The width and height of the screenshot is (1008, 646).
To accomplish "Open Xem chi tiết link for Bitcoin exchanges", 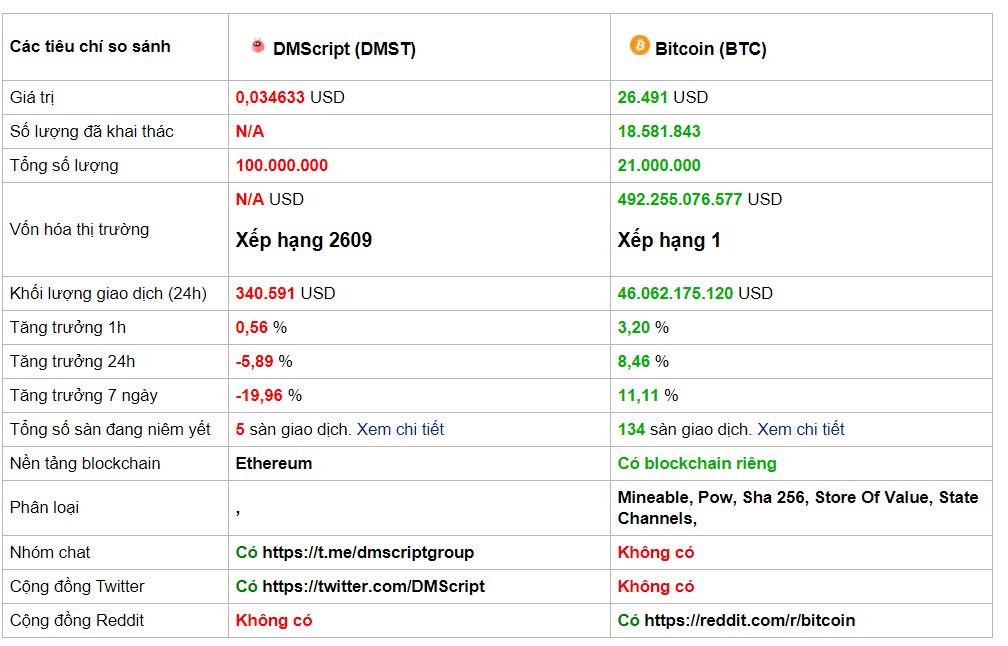I will click(x=801, y=429).
